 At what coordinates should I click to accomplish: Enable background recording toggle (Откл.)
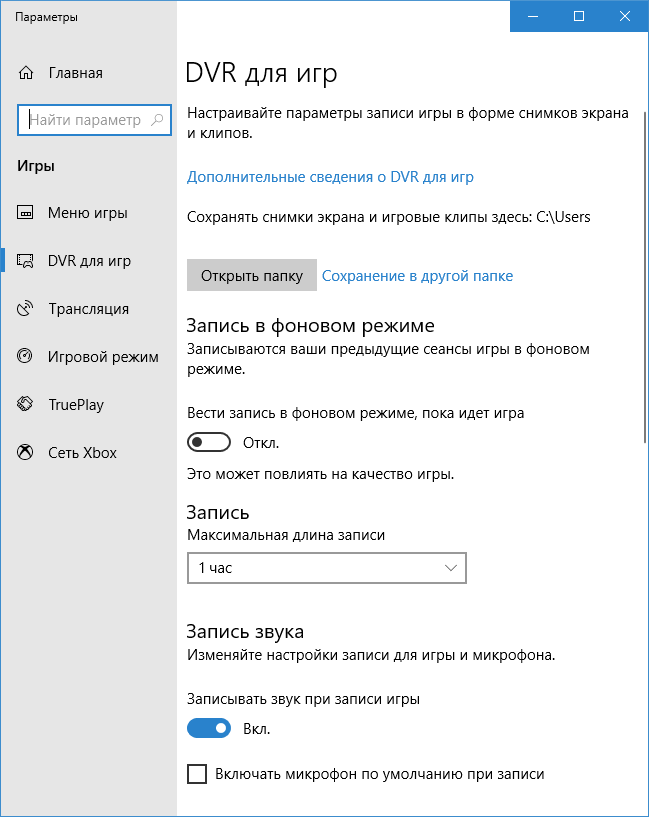pyautogui.click(x=209, y=442)
